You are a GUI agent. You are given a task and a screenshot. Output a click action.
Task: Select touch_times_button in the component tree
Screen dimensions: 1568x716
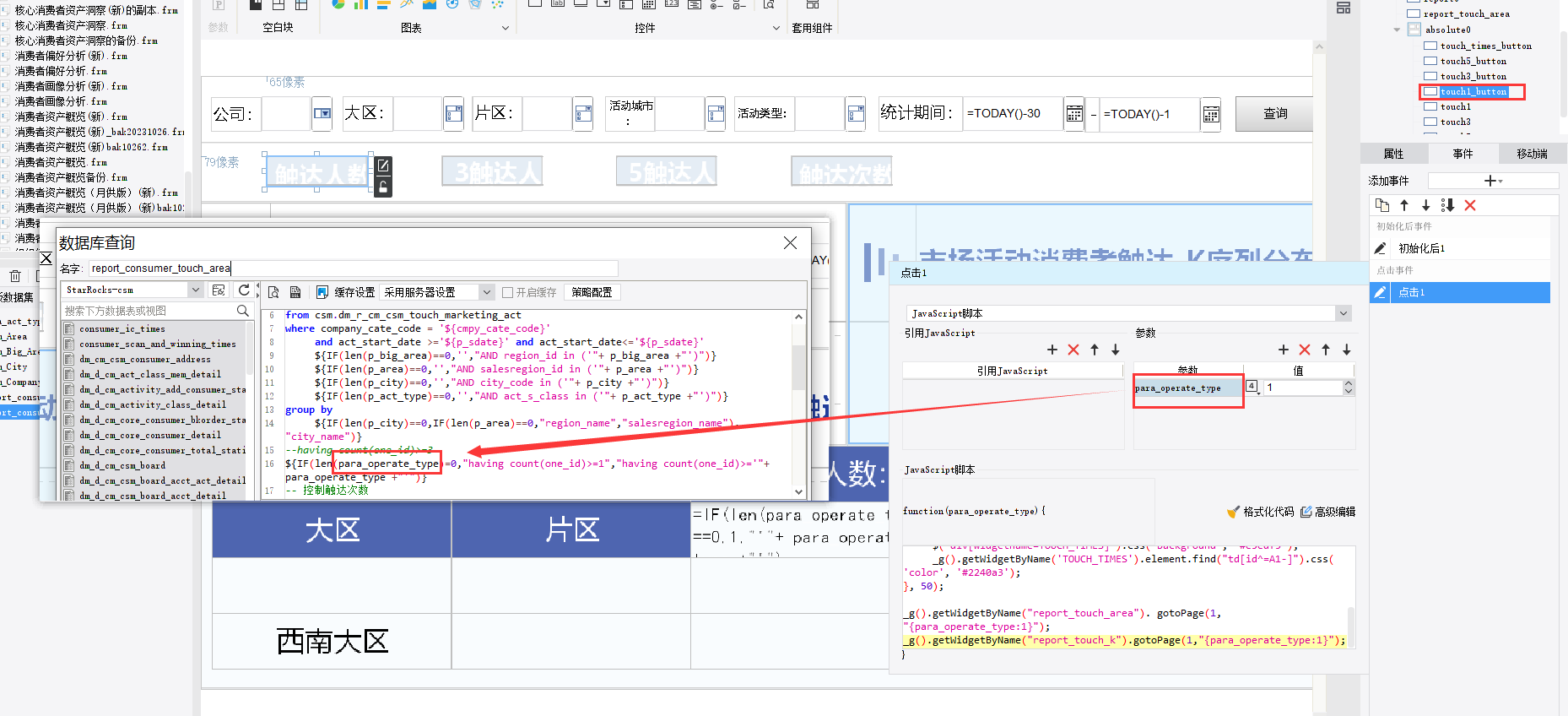point(1486,46)
